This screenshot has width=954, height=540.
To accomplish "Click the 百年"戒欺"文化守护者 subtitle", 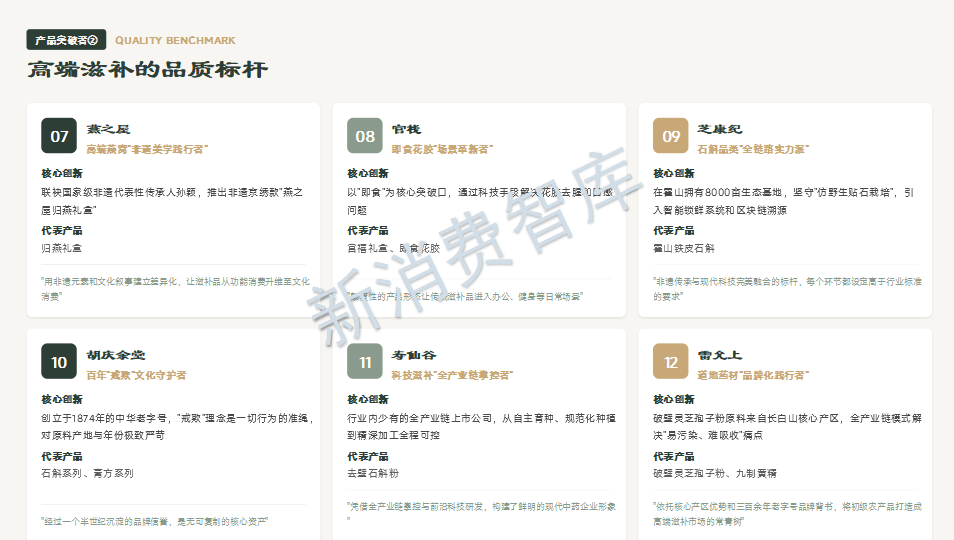I will point(136,375).
